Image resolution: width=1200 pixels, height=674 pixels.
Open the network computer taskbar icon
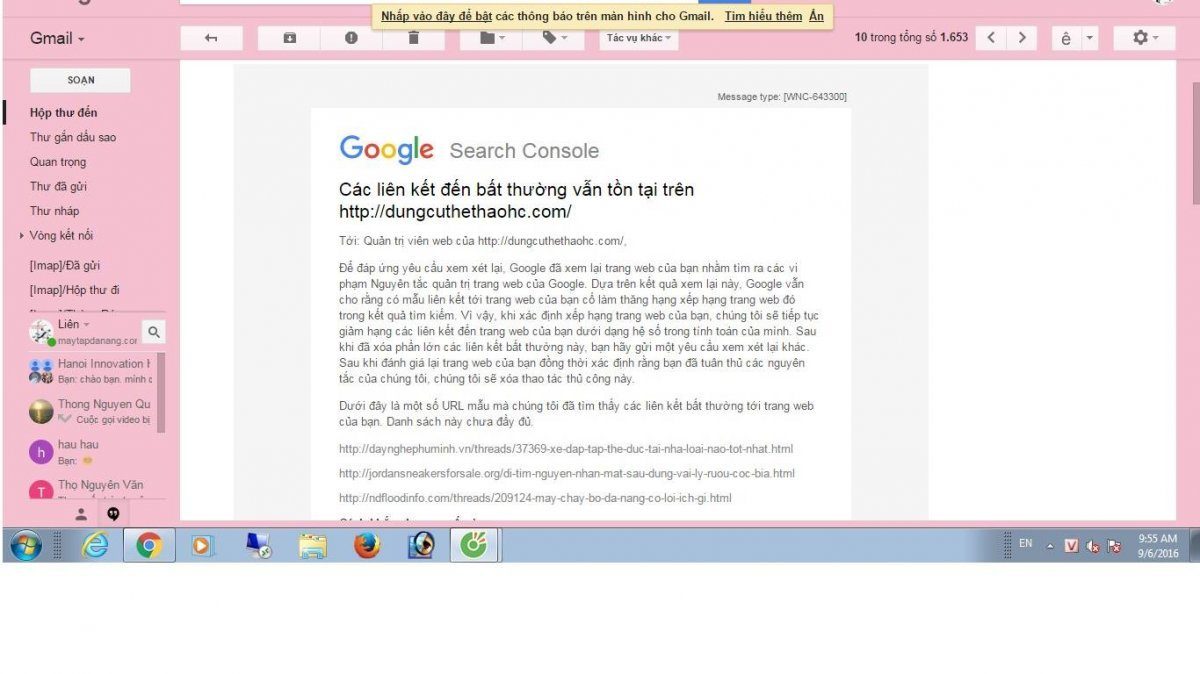pyautogui.click(x=258, y=545)
